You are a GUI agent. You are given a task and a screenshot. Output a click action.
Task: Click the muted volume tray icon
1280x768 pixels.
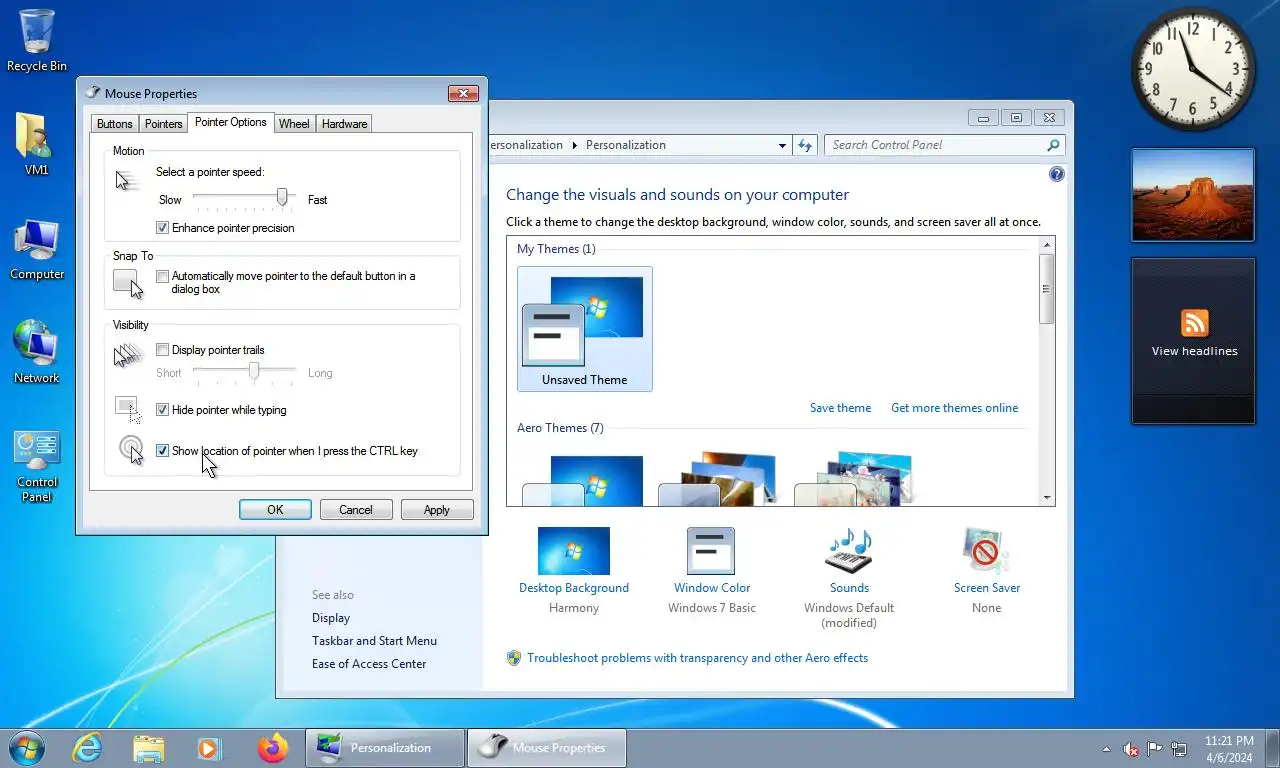coord(1131,749)
